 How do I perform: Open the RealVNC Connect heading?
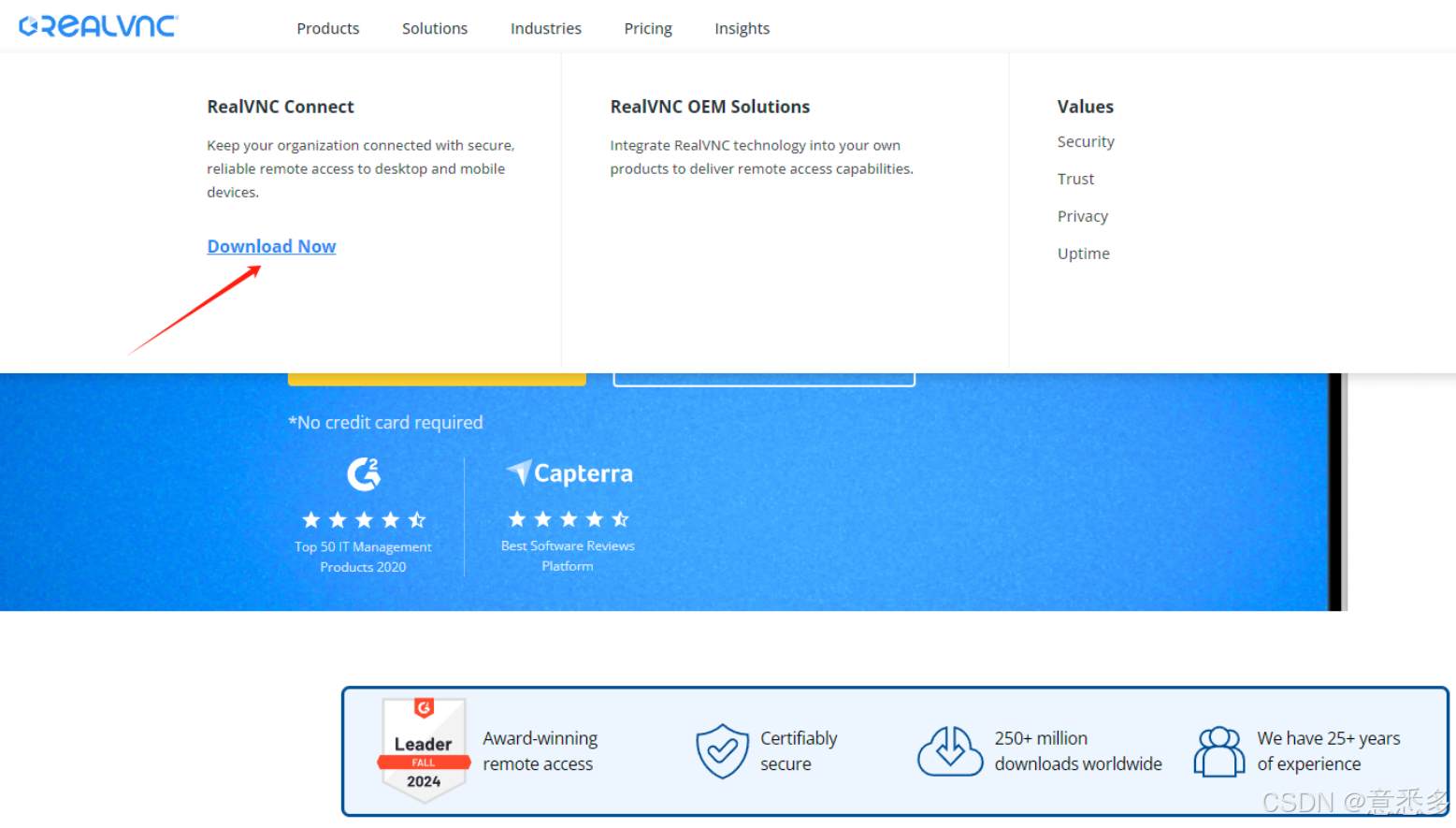point(281,107)
